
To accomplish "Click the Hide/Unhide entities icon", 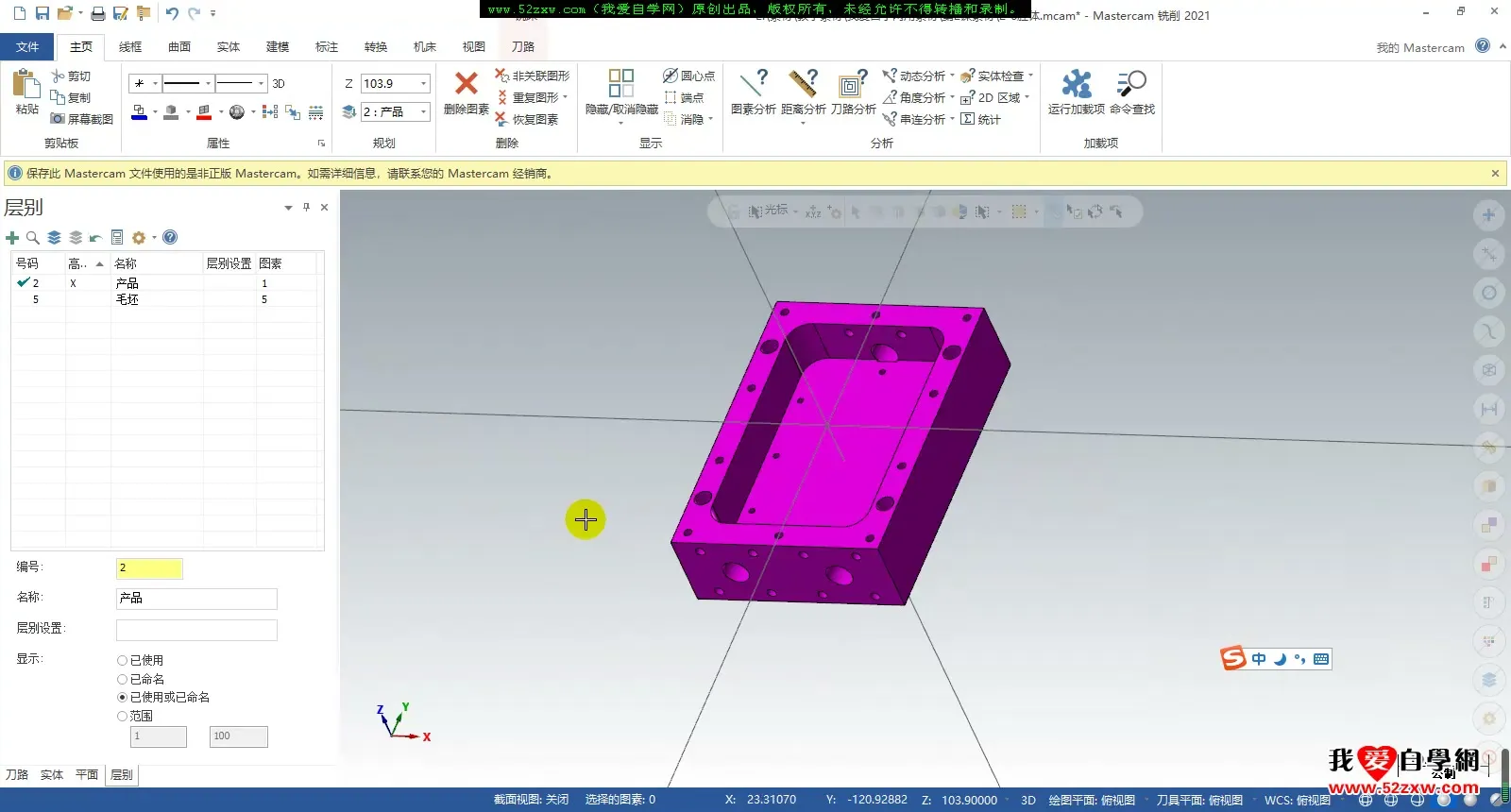I will (620, 84).
